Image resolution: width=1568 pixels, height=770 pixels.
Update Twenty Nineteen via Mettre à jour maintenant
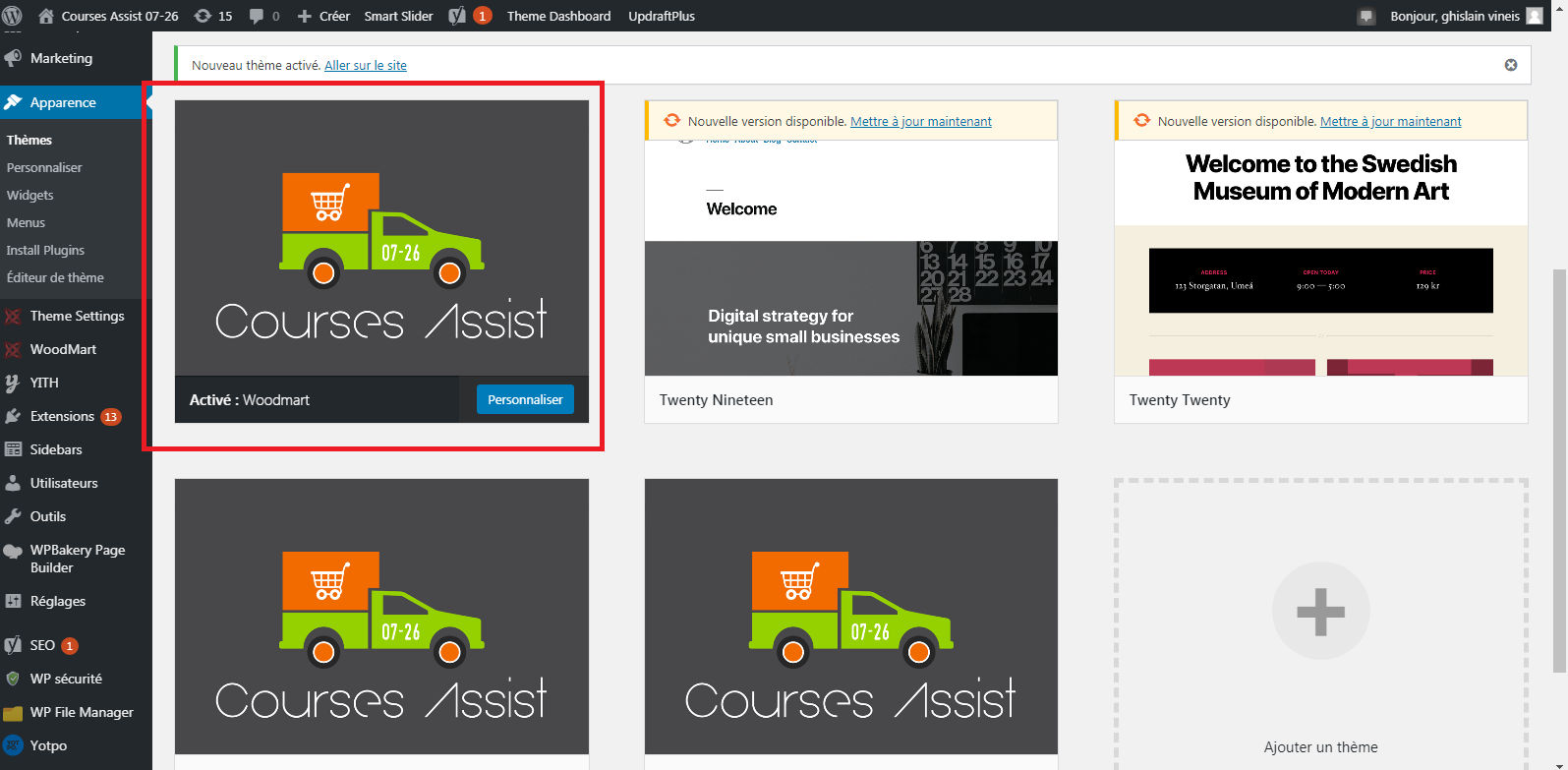[x=921, y=121]
